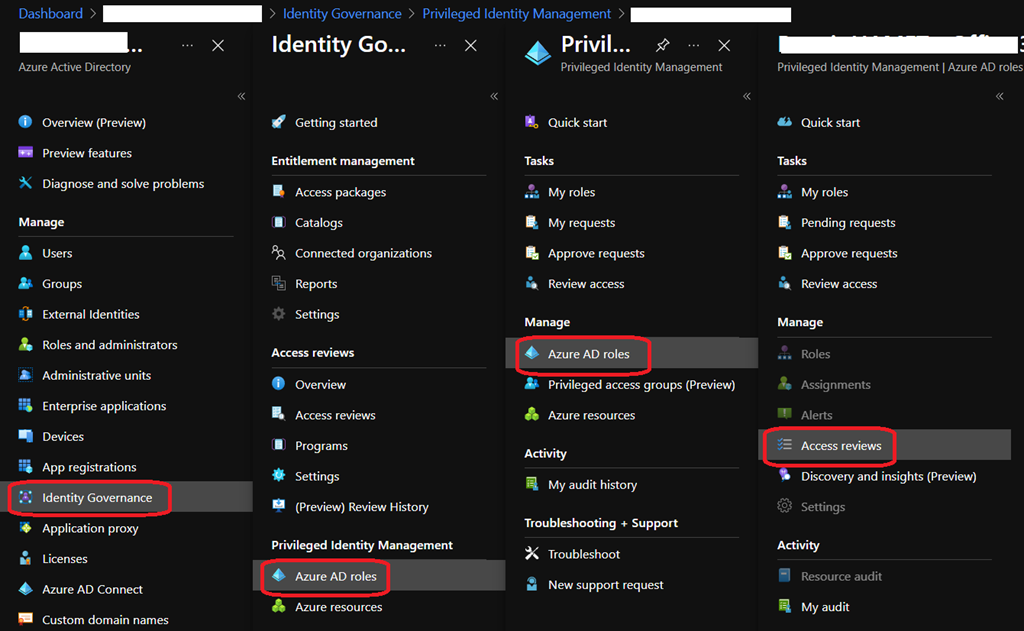Select App registrations menu item

(x=89, y=467)
